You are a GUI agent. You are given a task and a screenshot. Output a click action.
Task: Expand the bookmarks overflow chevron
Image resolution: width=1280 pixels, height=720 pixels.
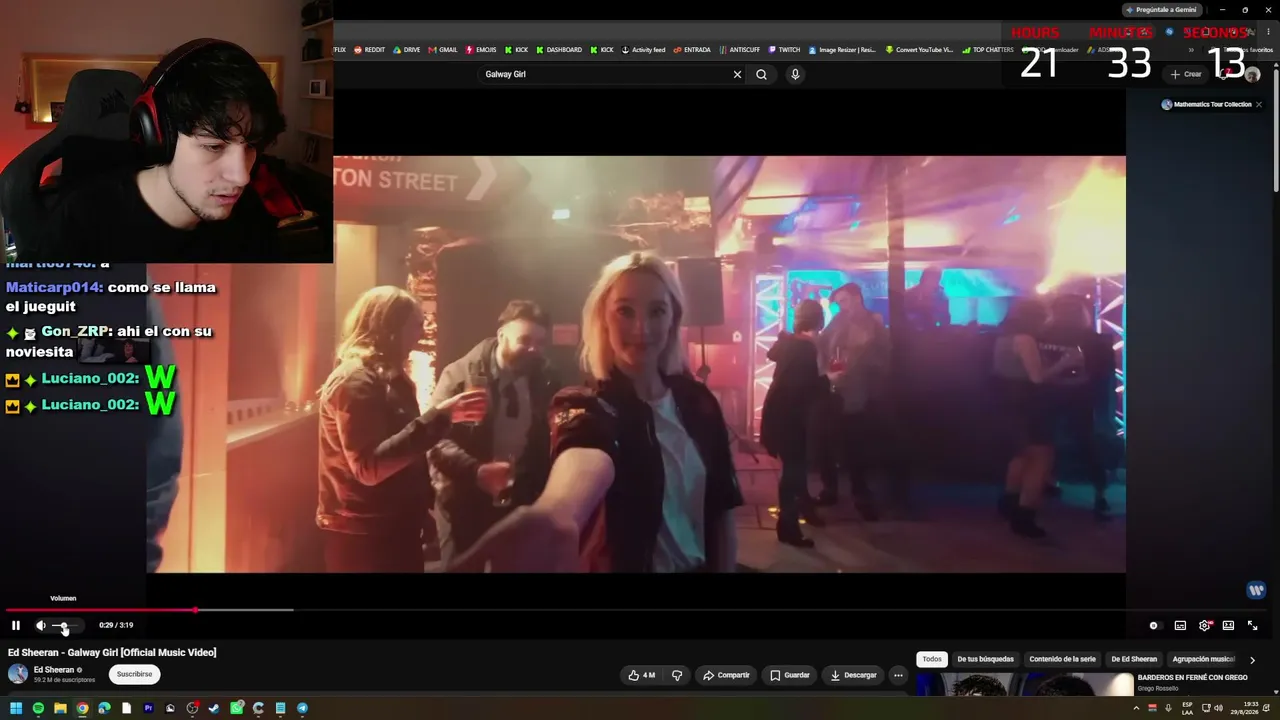tap(1191, 50)
